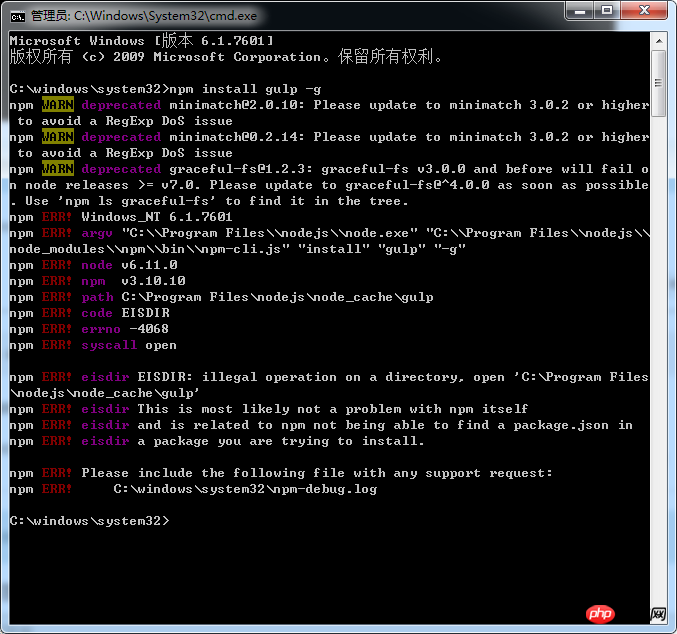
Task: Close the cmd.exe window
Action: tap(644, 11)
